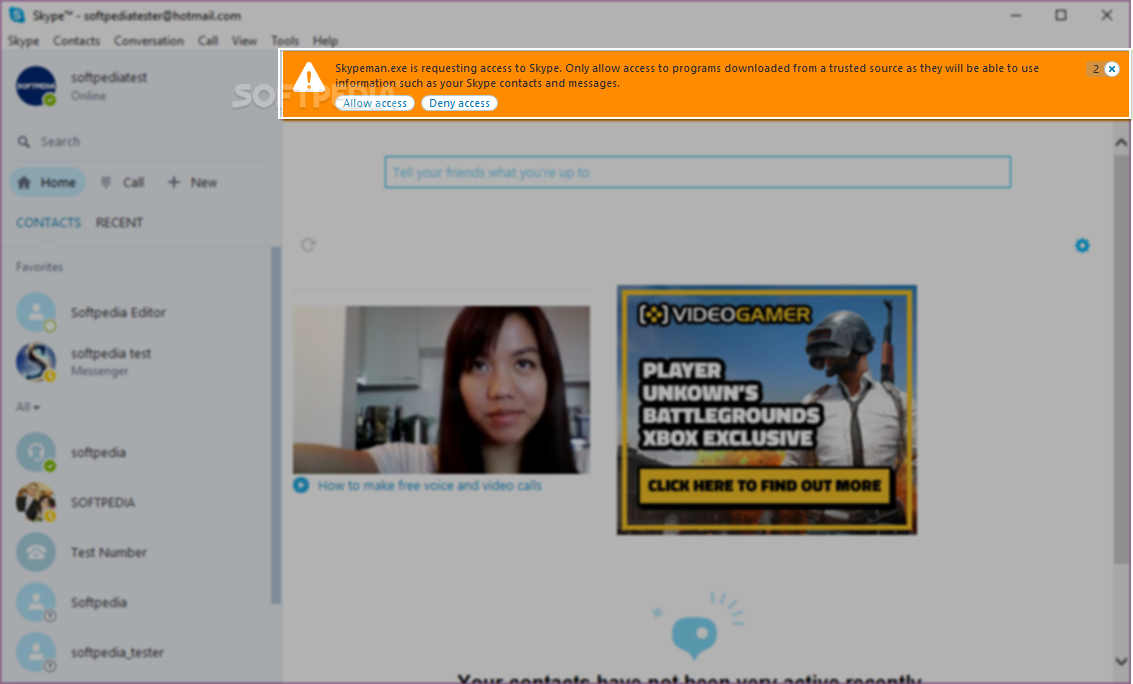Screen dimensions: 1133x684
Task: Open the blue gear settings icon
Action: coord(1082,246)
